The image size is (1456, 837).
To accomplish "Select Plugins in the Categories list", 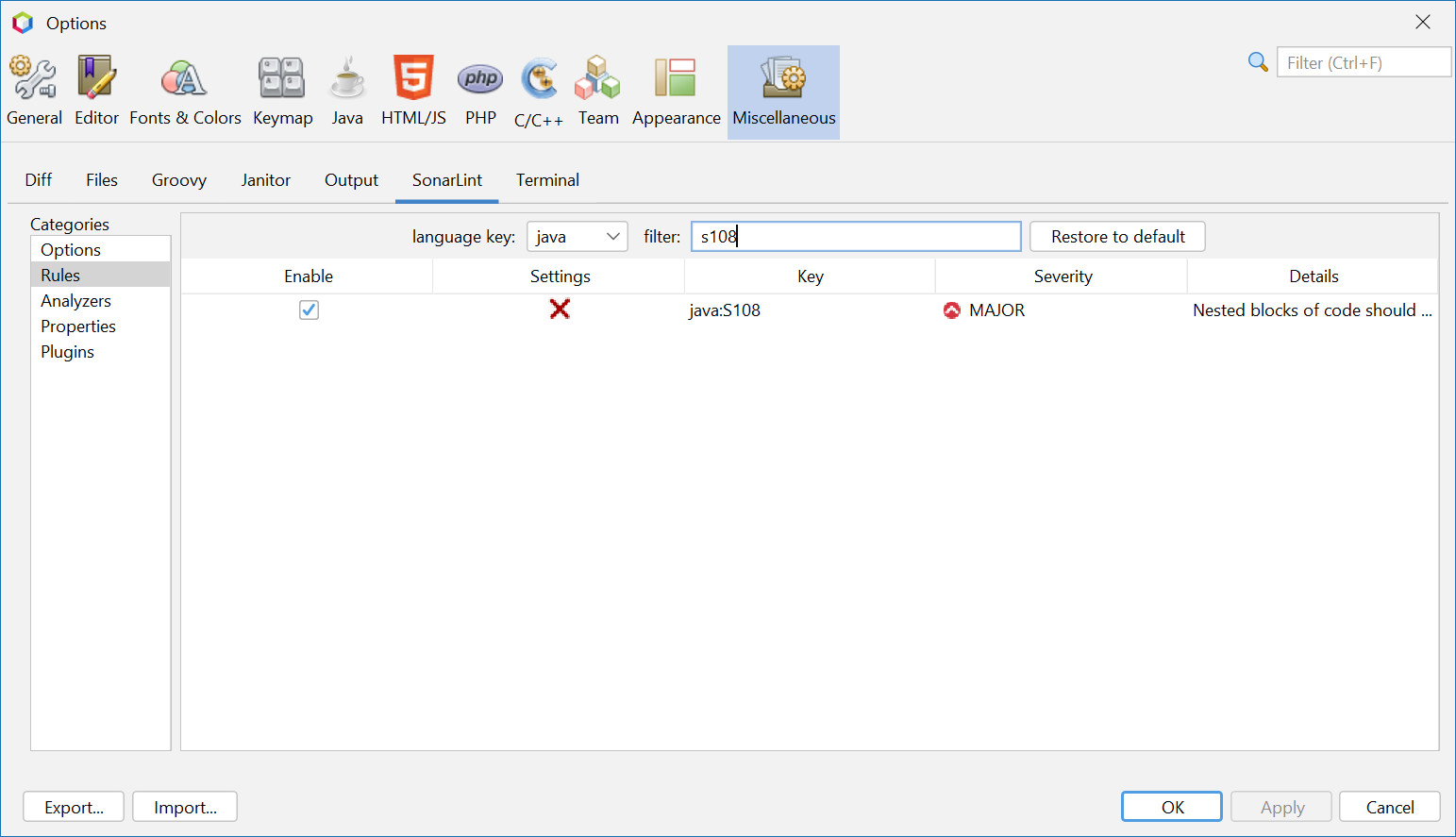I will 67,351.
